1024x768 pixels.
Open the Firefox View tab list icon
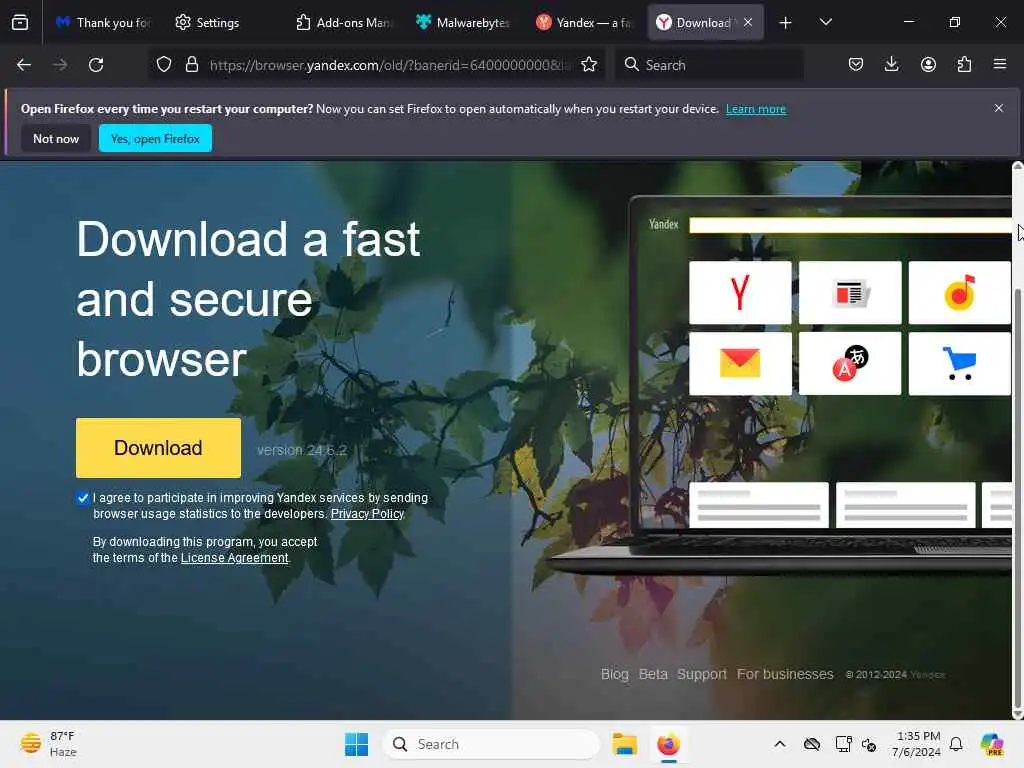click(x=20, y=22)
